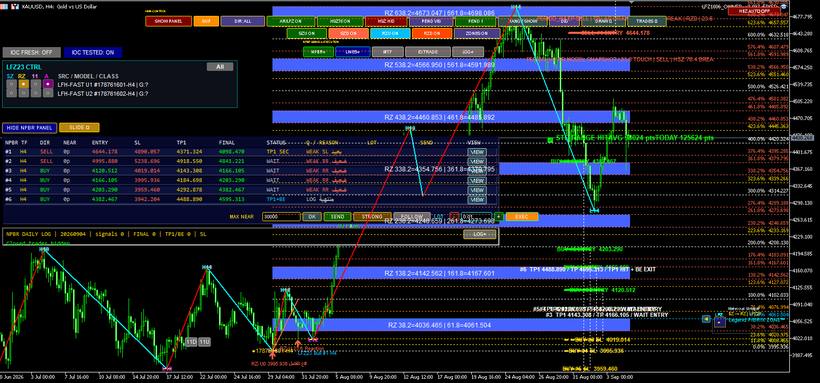
Task: Click VIEW for signal row #3
Action: [477, 171]
